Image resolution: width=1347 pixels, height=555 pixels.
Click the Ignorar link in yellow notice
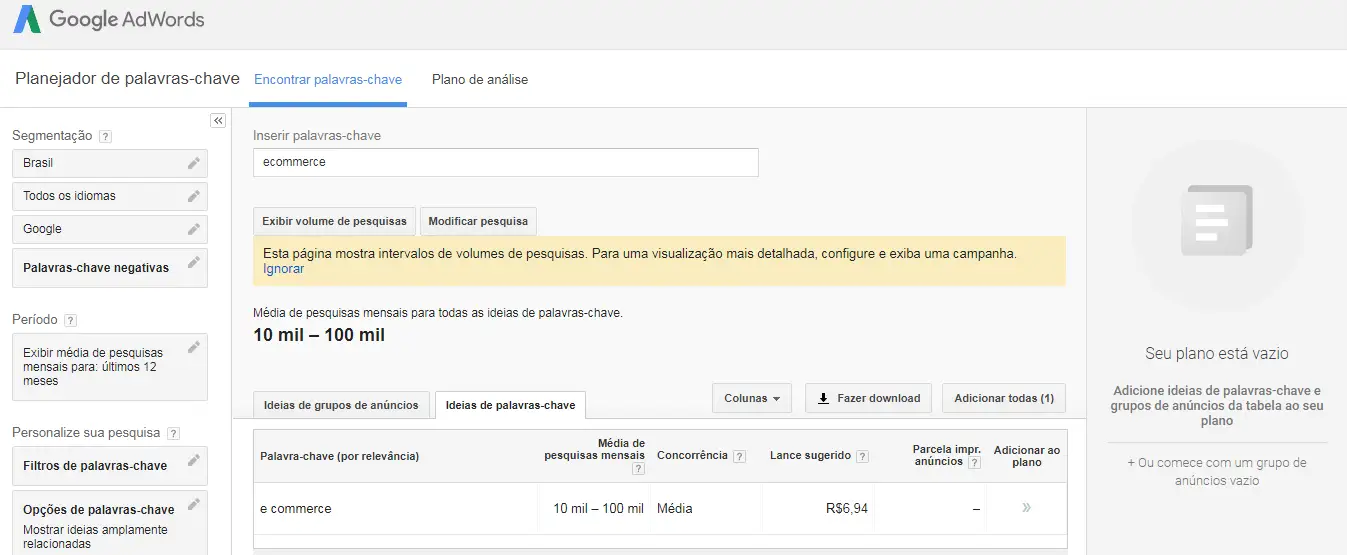click(x=284, y=269)
